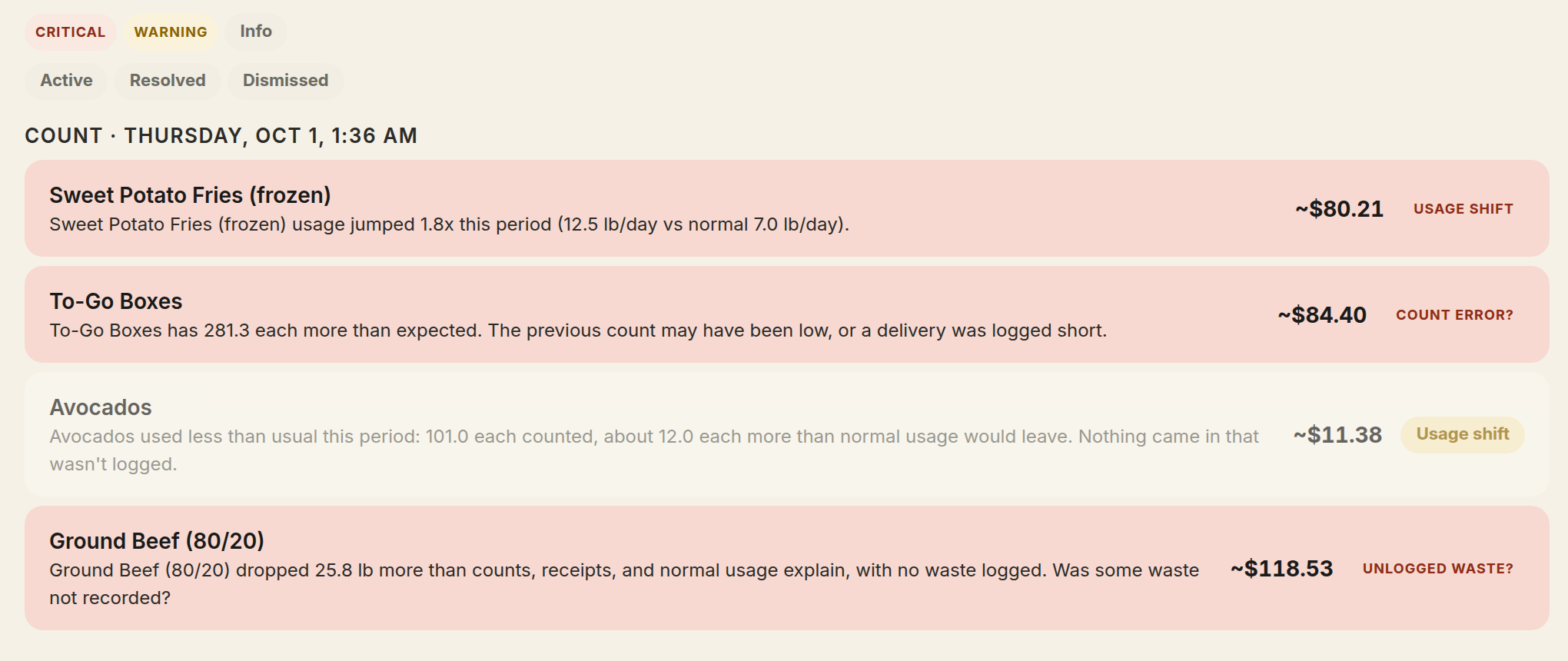
Task: Toggle the Info severity filter
Action: [256, 32]
